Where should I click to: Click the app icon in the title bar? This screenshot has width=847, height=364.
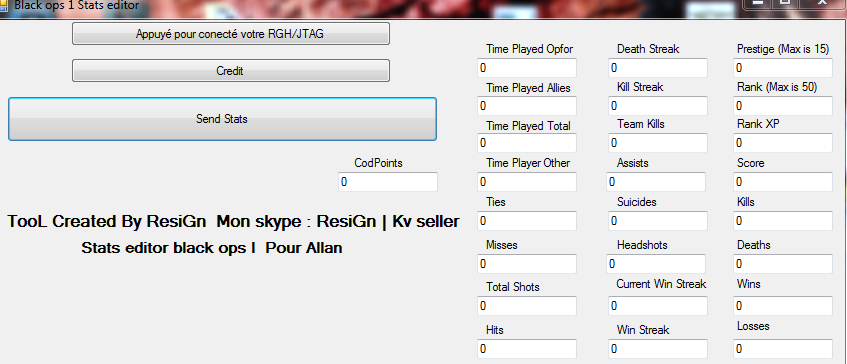pyautogui.click(x=3, y=5)
